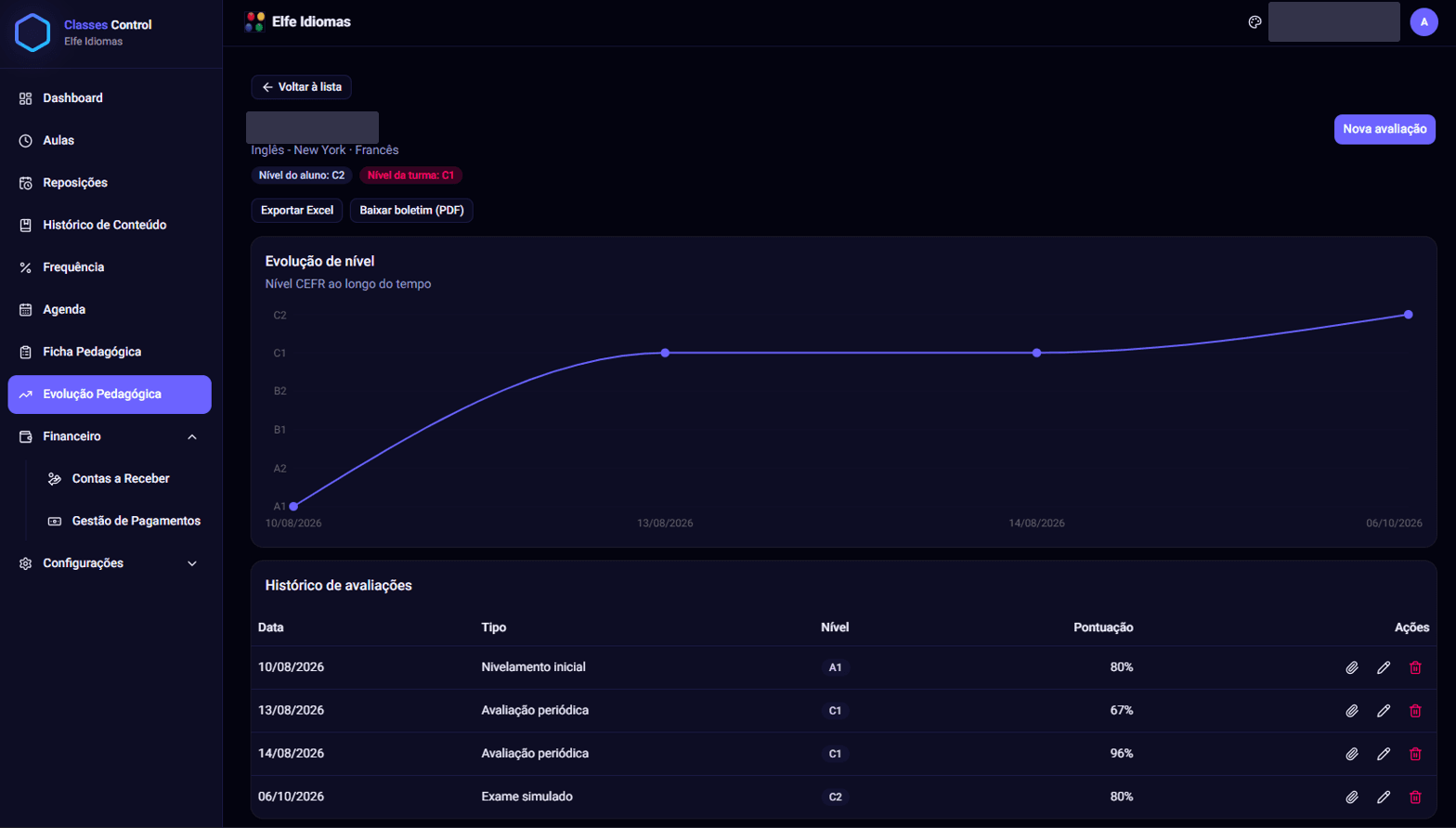Open the user avatar "A" menu
This screenshot has width=1456, height=828.
pyautogui.click(x=1423, y=22)
